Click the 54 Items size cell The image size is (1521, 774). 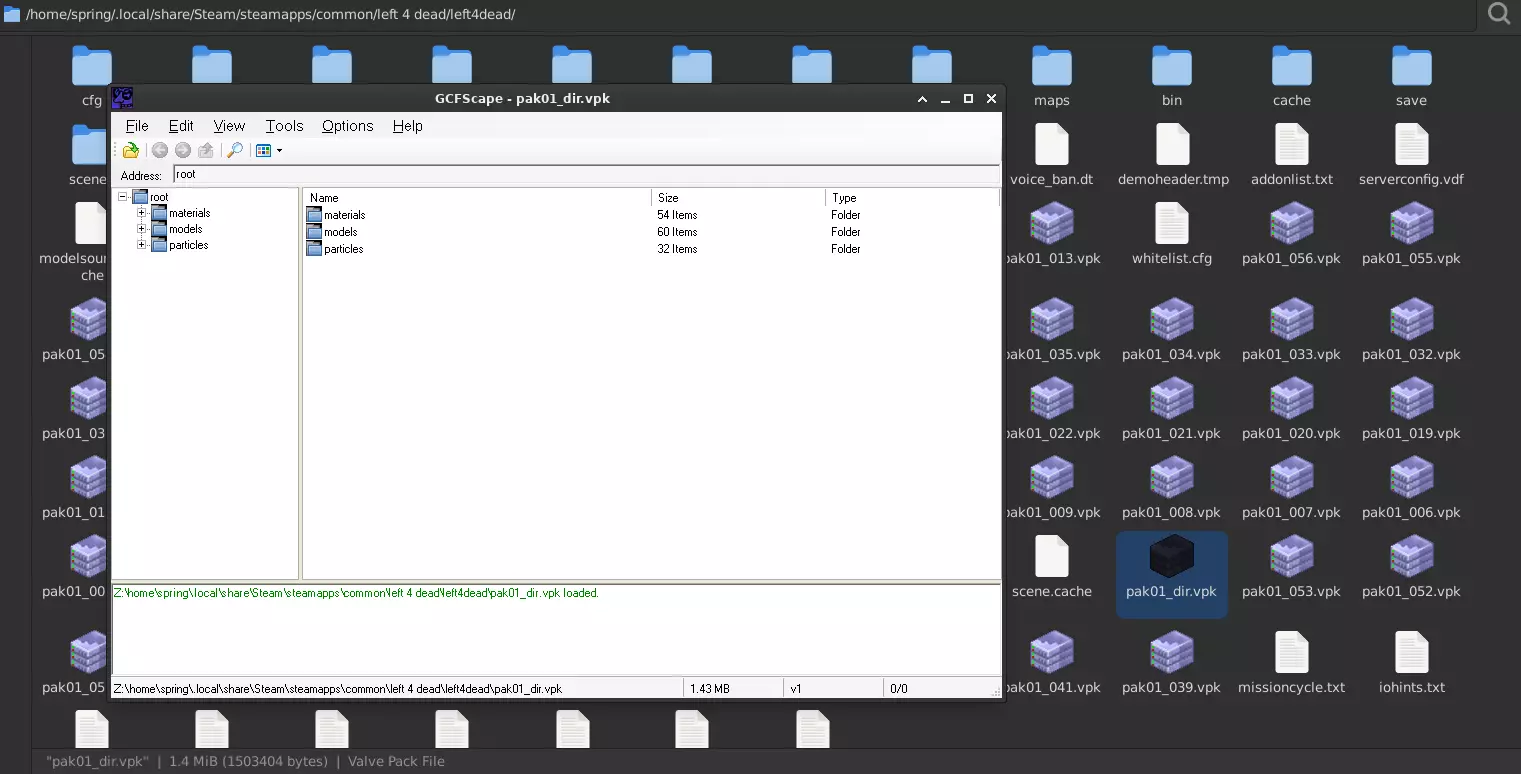click(x=677, y=215)
